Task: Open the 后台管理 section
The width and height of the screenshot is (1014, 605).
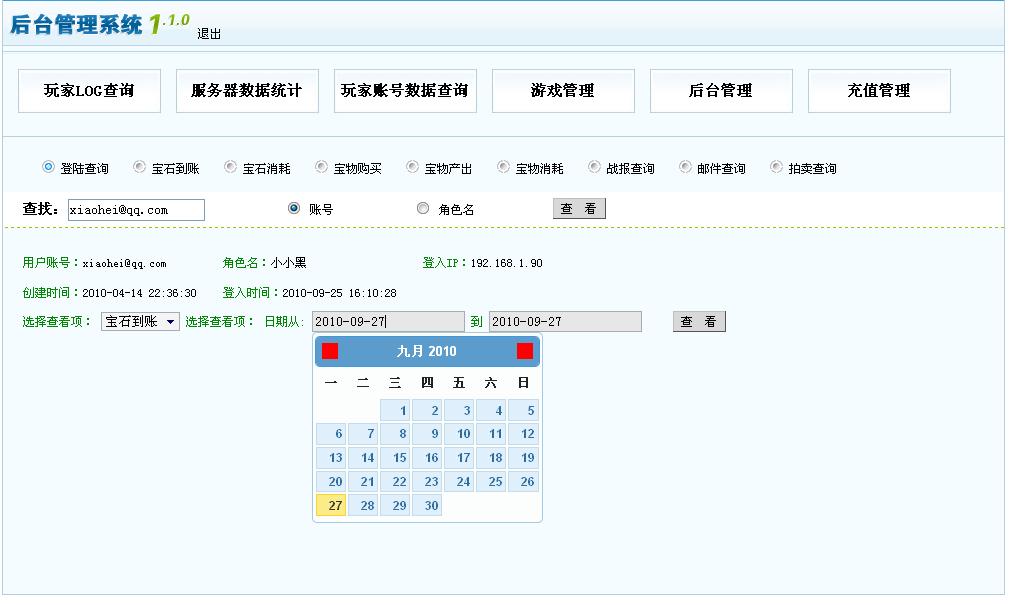Action: [x=721, y=90]
